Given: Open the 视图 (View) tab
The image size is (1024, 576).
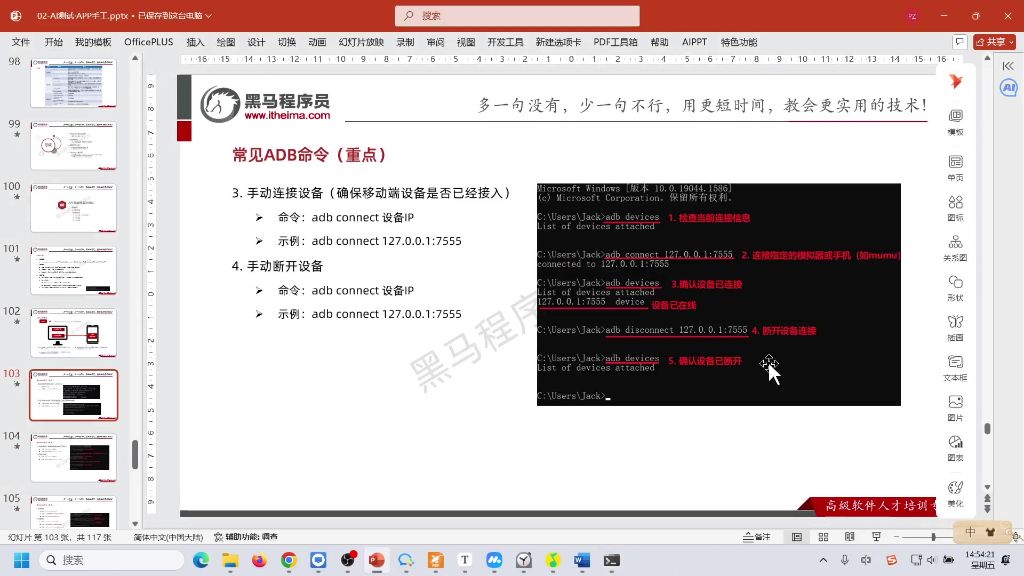Looking at the screenshot, I should click(x=466, y=42).
